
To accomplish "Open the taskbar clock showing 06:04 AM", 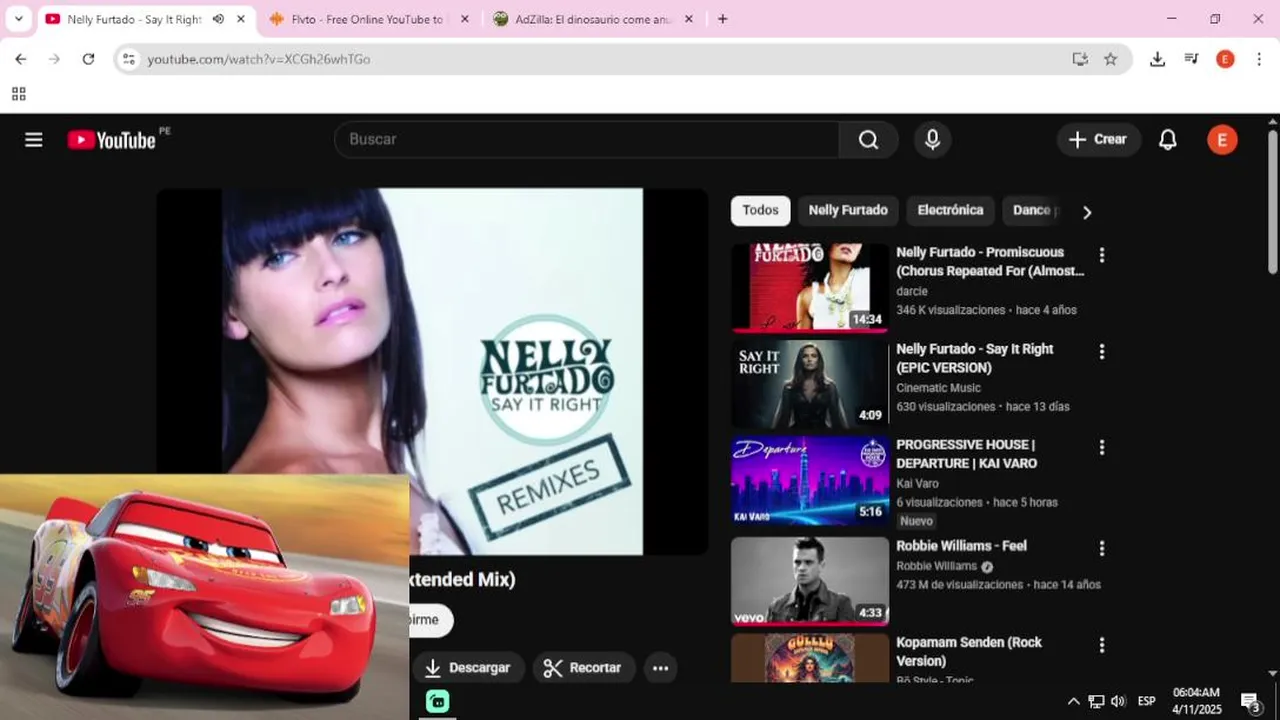I will click(1196, 701).
